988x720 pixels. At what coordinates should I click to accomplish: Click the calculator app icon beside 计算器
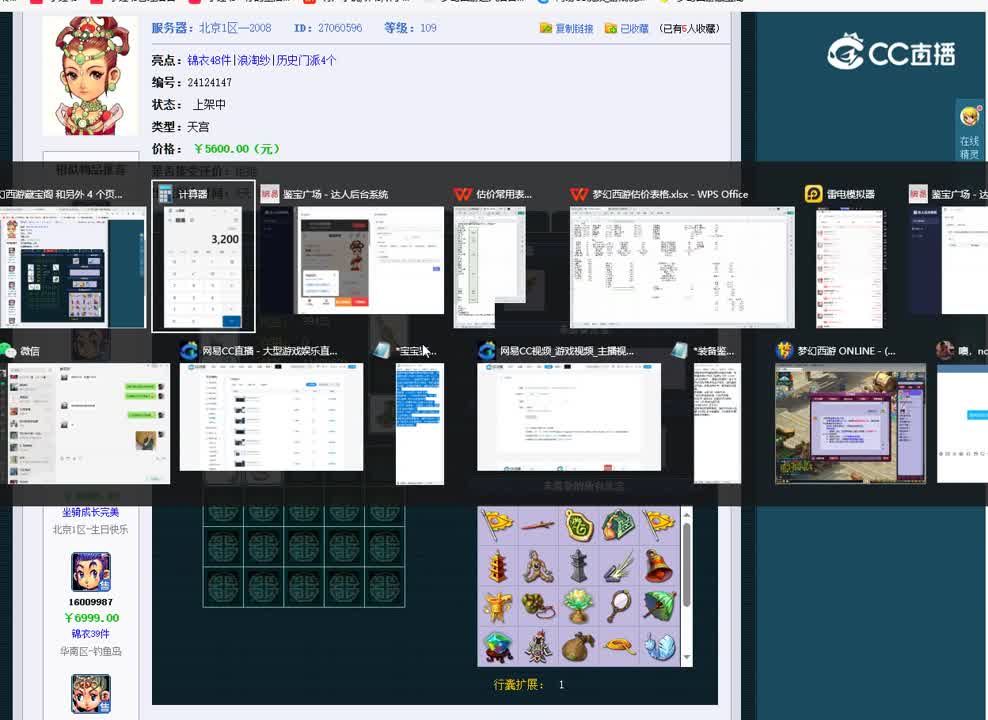(x=166, y=193)
